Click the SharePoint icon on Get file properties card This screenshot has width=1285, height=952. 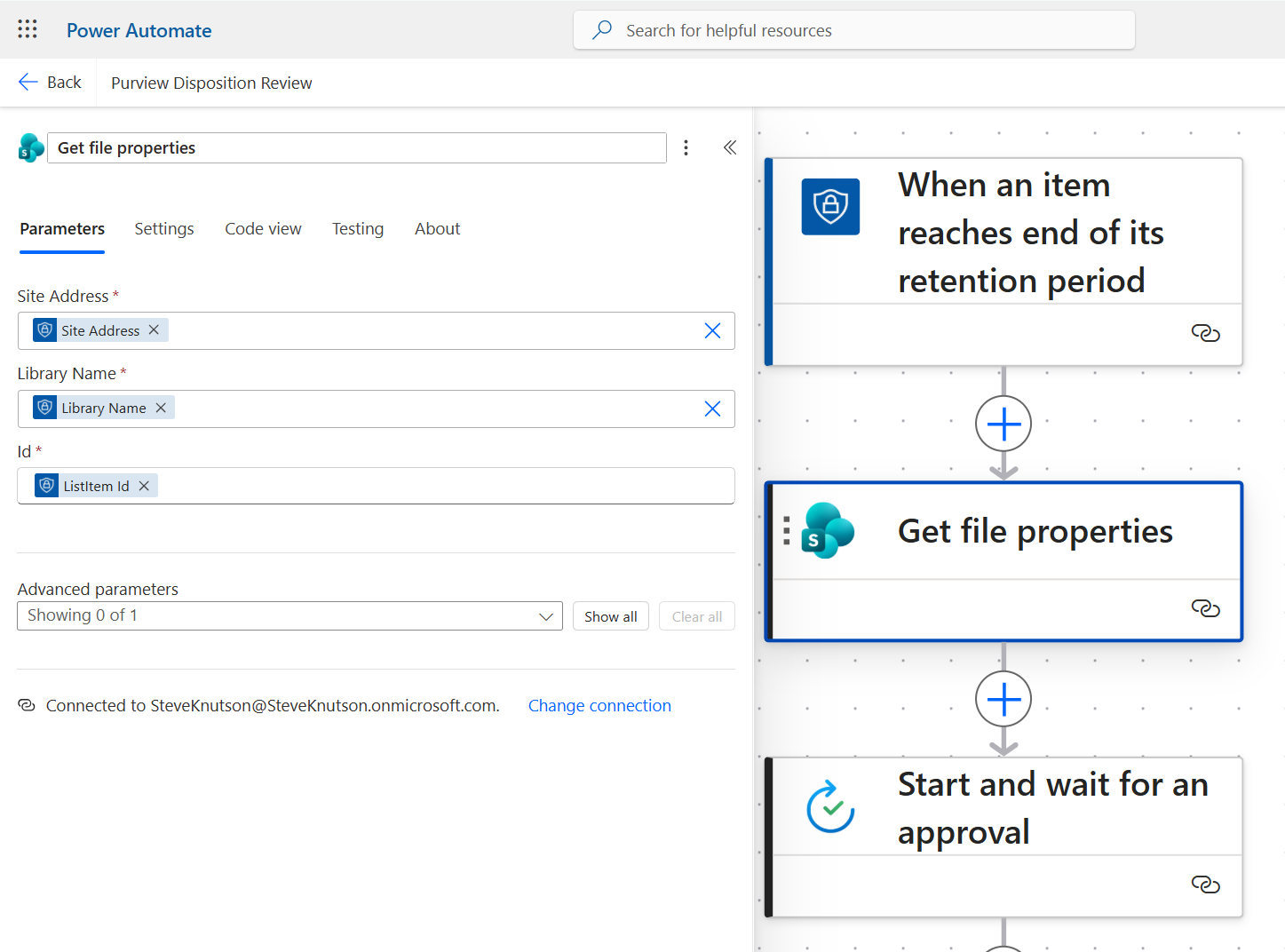pyautogui.click(x=828, y=531)
